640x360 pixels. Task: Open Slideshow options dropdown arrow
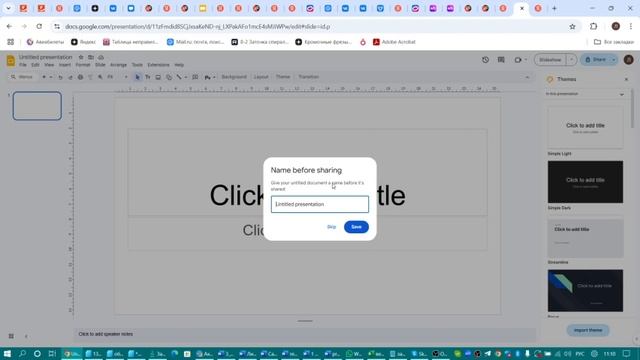coord(571,60)
